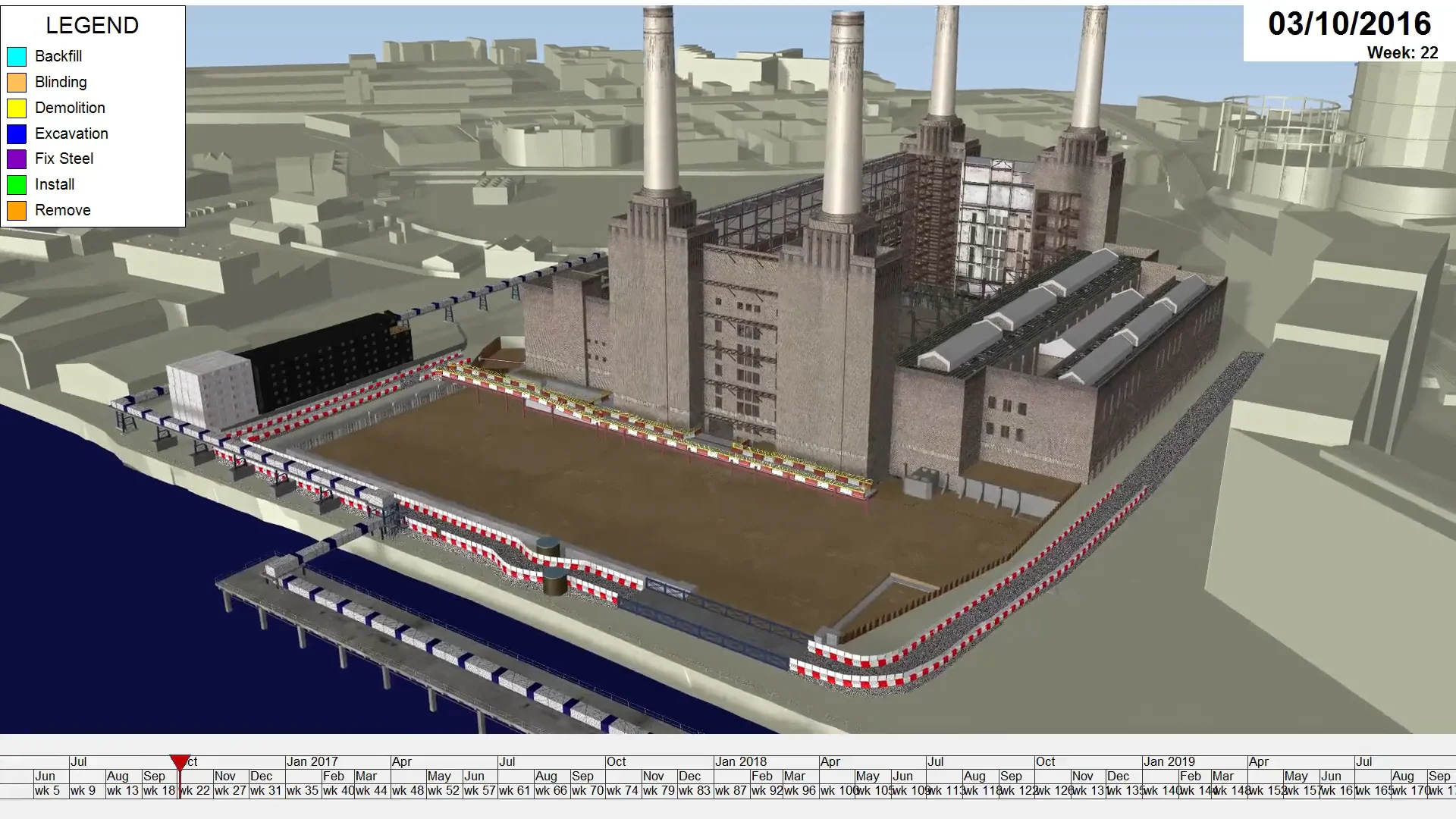
Task: Click the Oct label above wk 74
Action: pyautogui.click(x=617, y=761)
